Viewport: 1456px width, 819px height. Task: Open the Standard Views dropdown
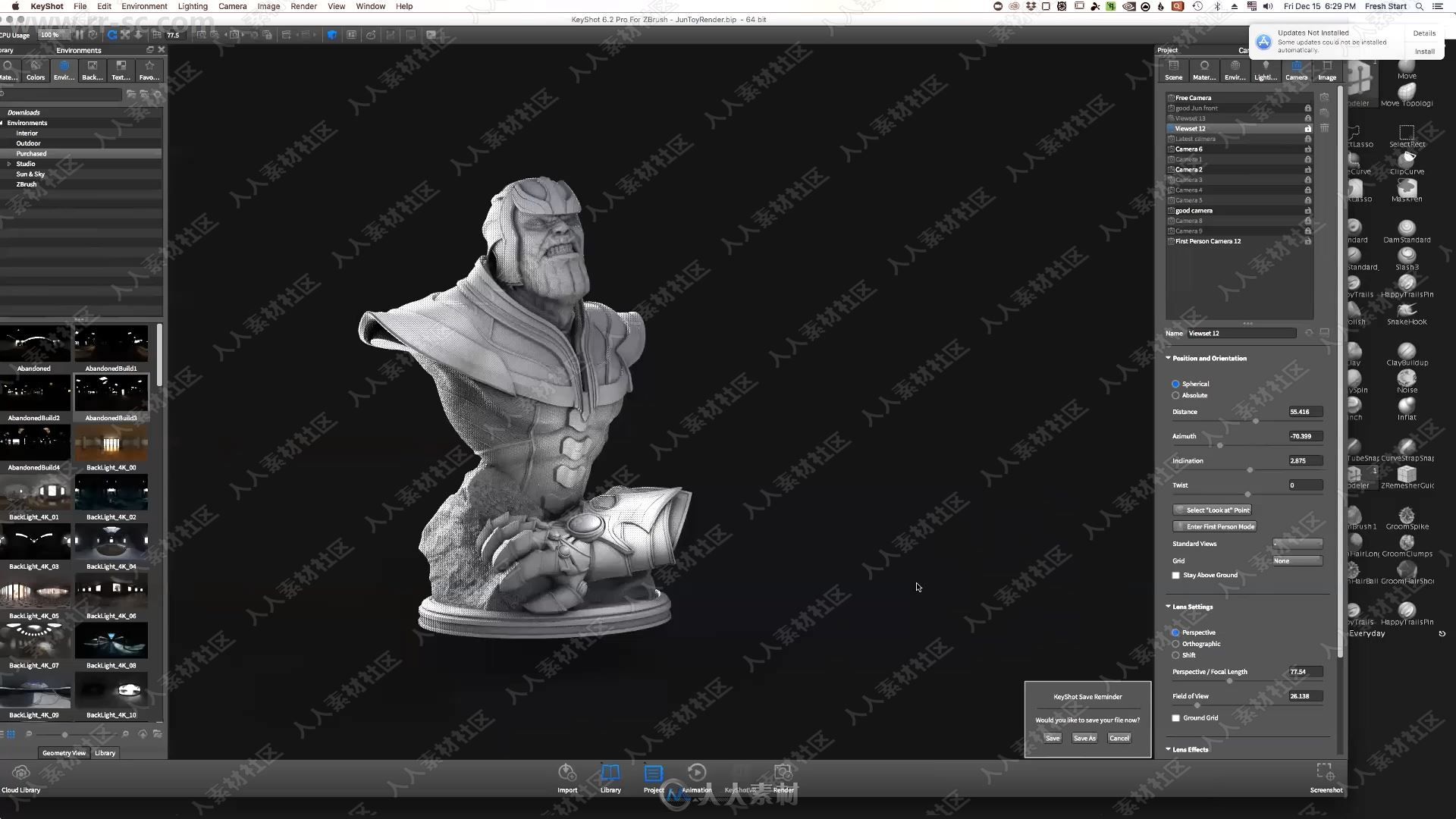1298,544
